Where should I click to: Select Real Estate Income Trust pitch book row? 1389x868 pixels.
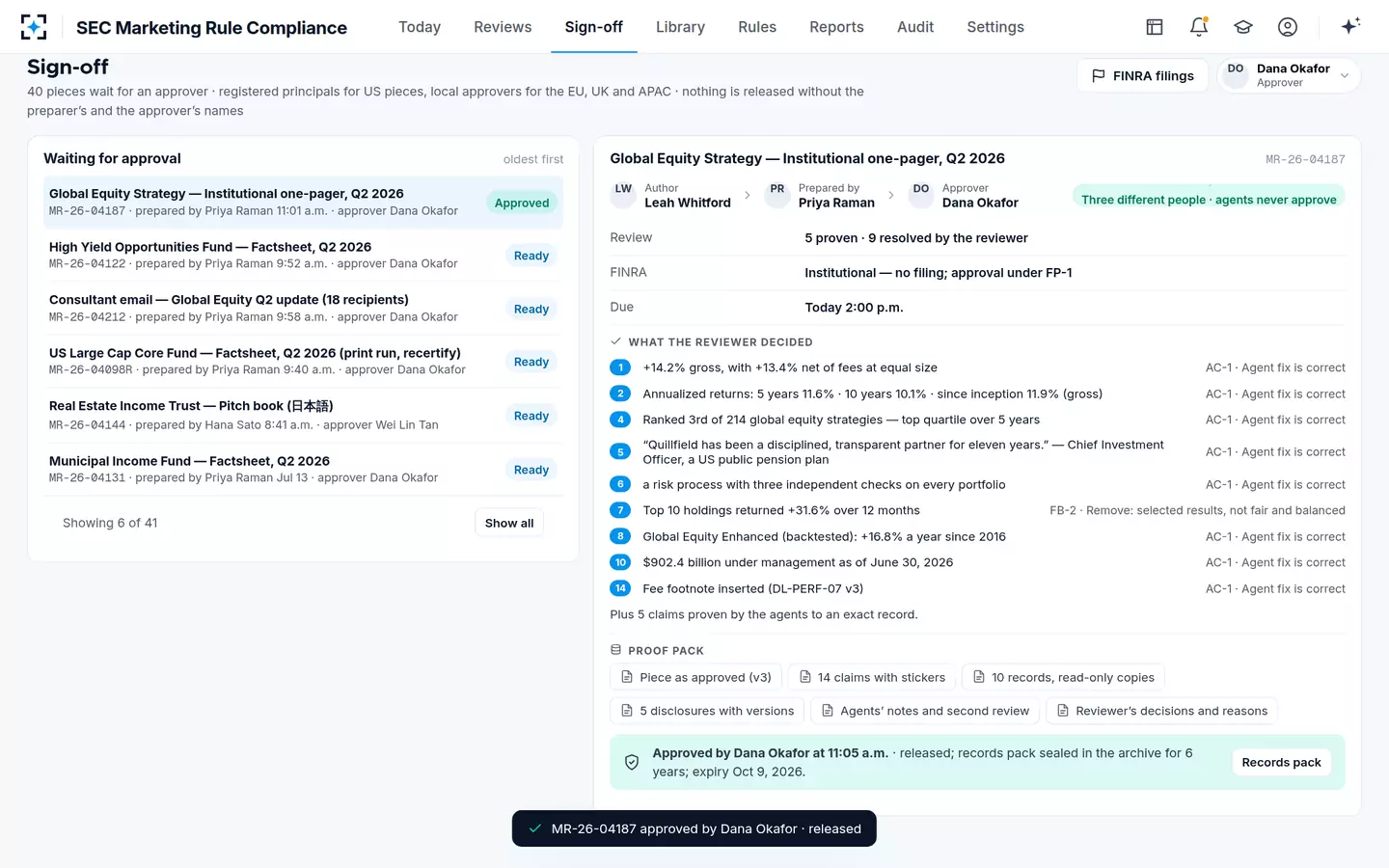coord(303,416)
